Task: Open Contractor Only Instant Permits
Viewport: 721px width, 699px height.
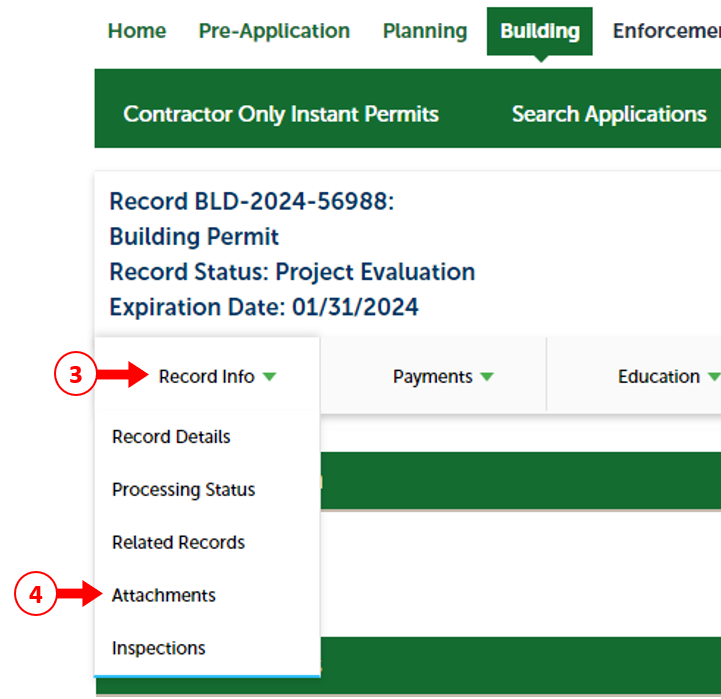Action: point(281,114)
